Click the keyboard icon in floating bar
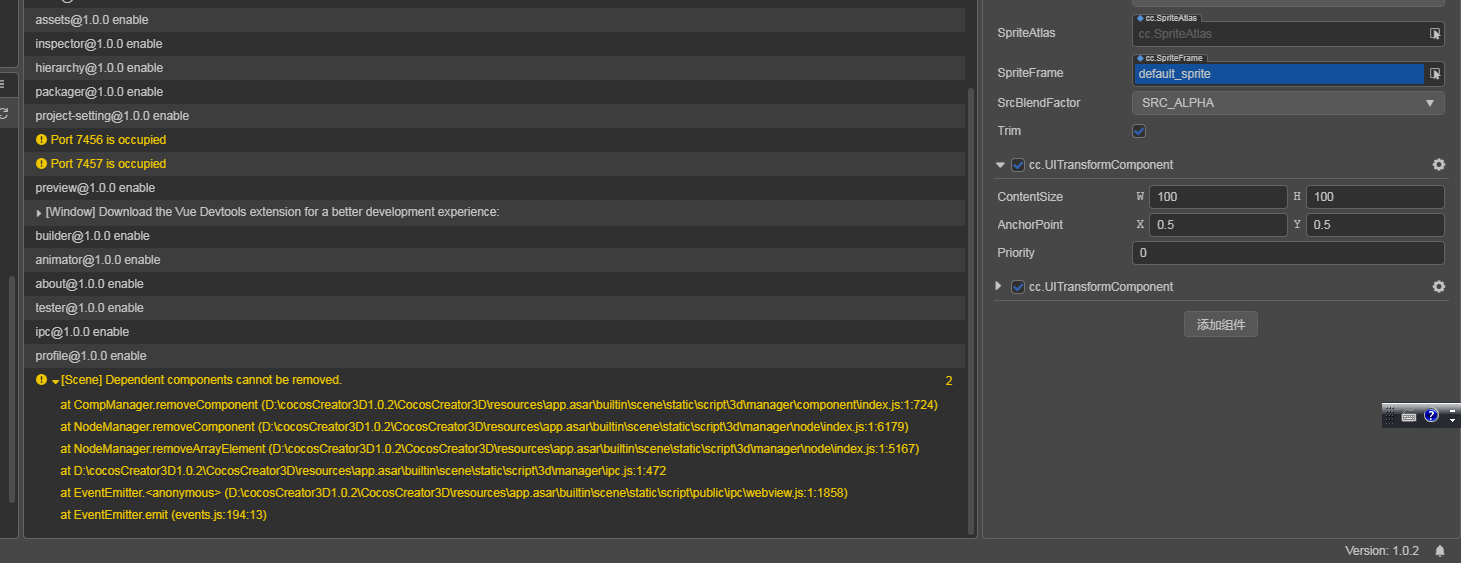This screenshot has width=1461, height=563. pyautogui.click(x=1409, y=416)
